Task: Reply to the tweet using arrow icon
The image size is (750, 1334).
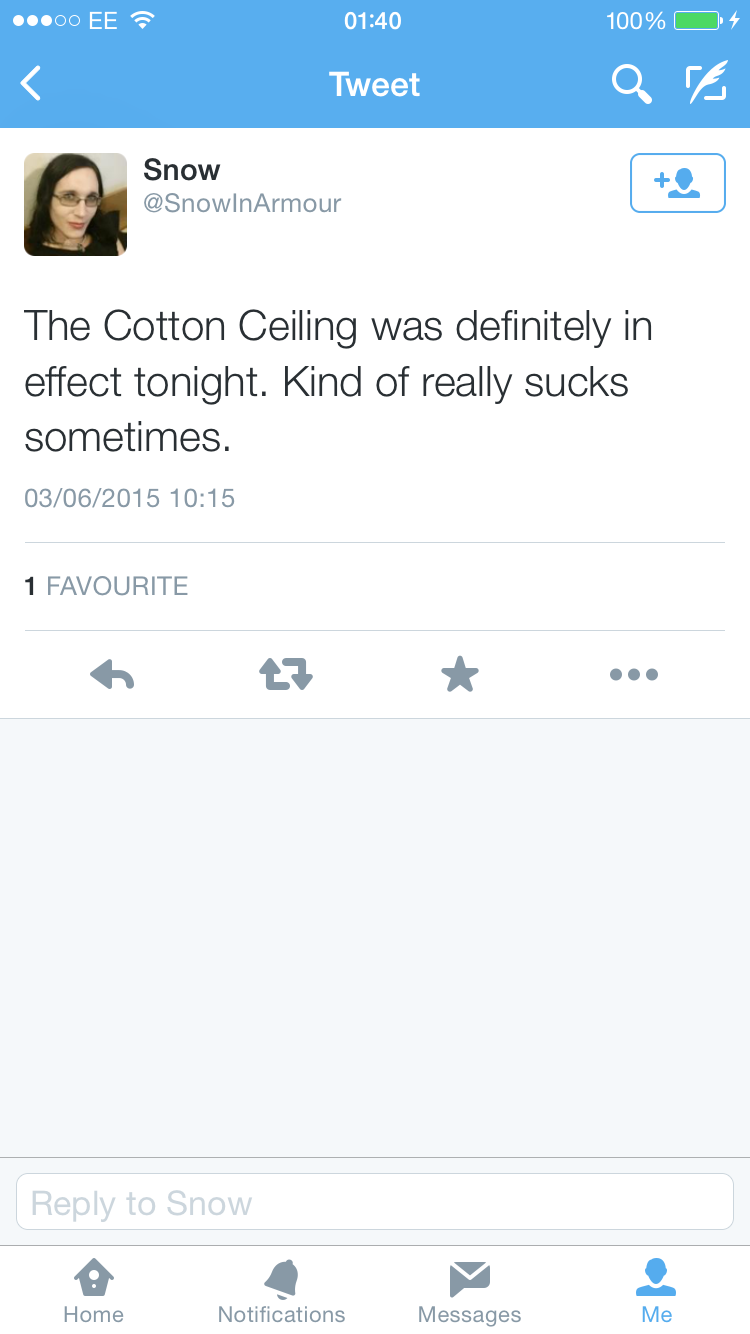Action: [x=112, y=675]
